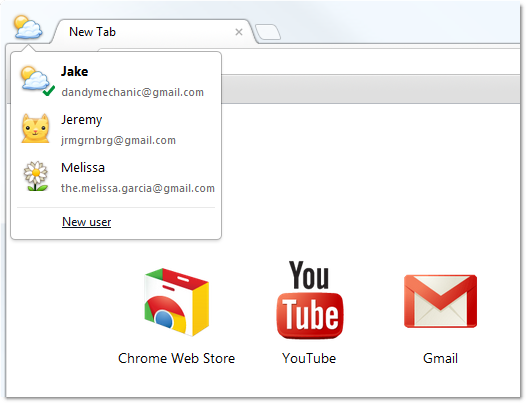Close the New Tab tab
Viewport: 526px width, 403px height.
239,32
